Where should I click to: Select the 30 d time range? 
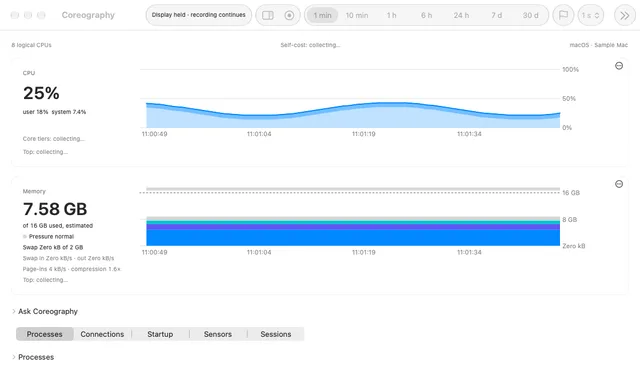pyautogui.click(x=530, y=15)
